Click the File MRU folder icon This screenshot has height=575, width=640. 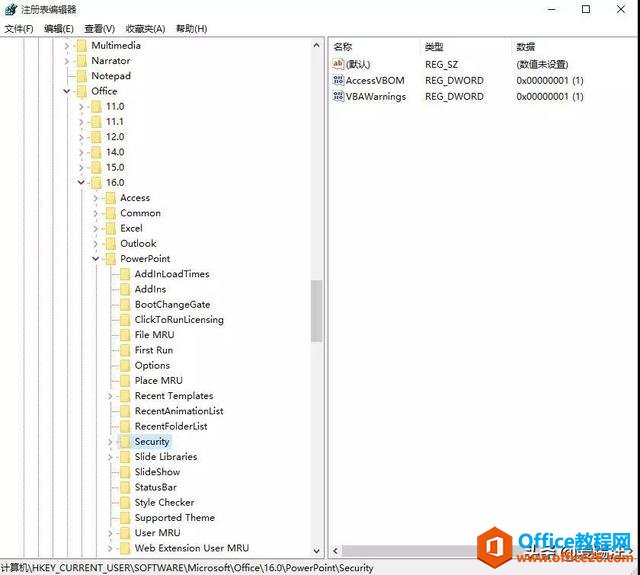pyautogui.click(x=125, y=335)
